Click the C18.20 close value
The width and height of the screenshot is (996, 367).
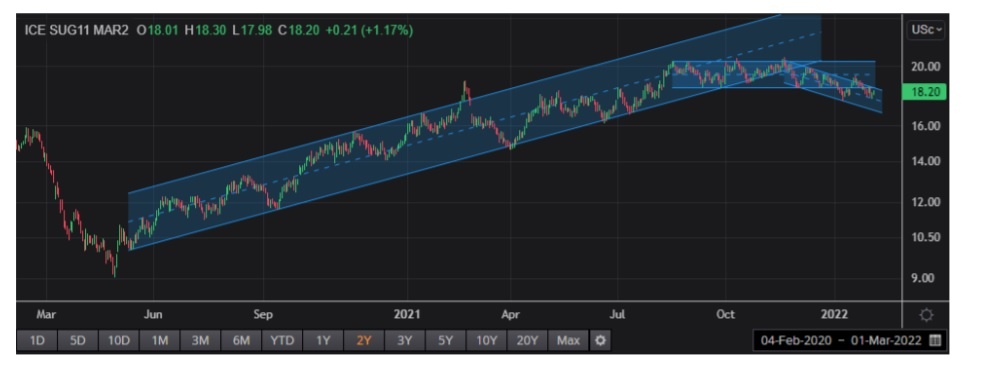coord(299,30)
